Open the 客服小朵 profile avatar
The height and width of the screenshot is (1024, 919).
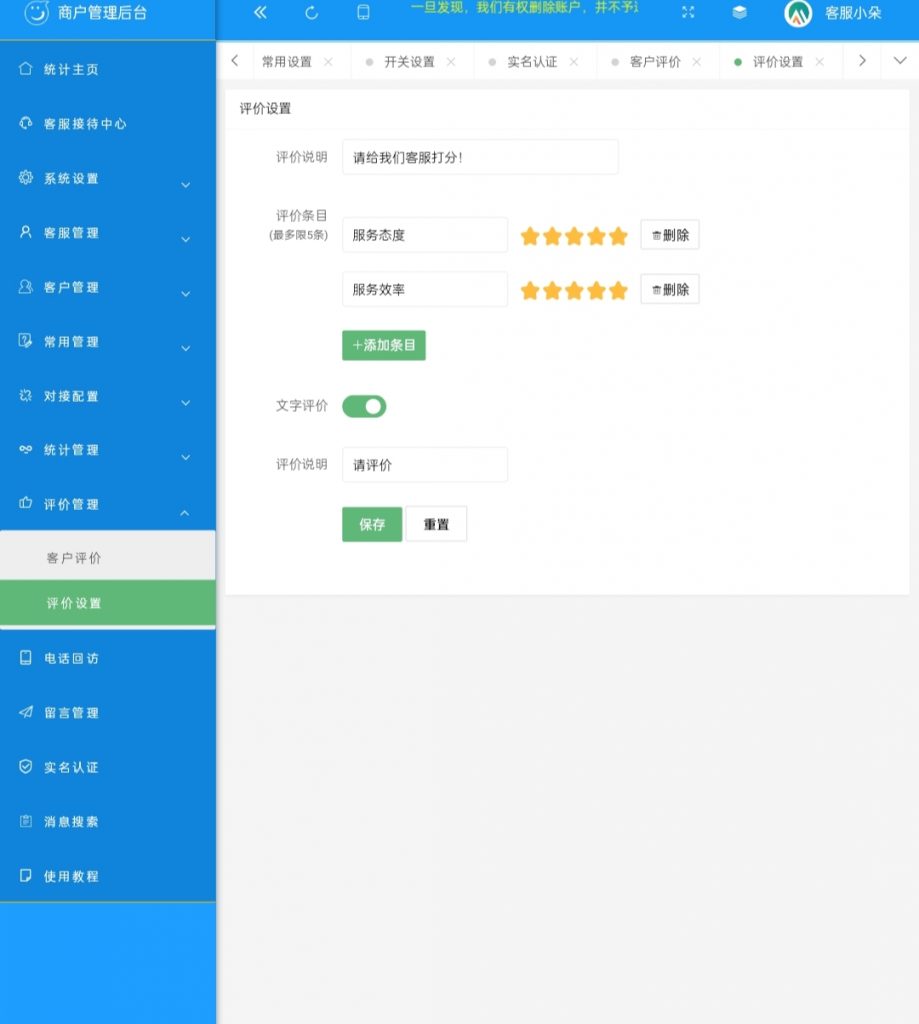point(798,13)
